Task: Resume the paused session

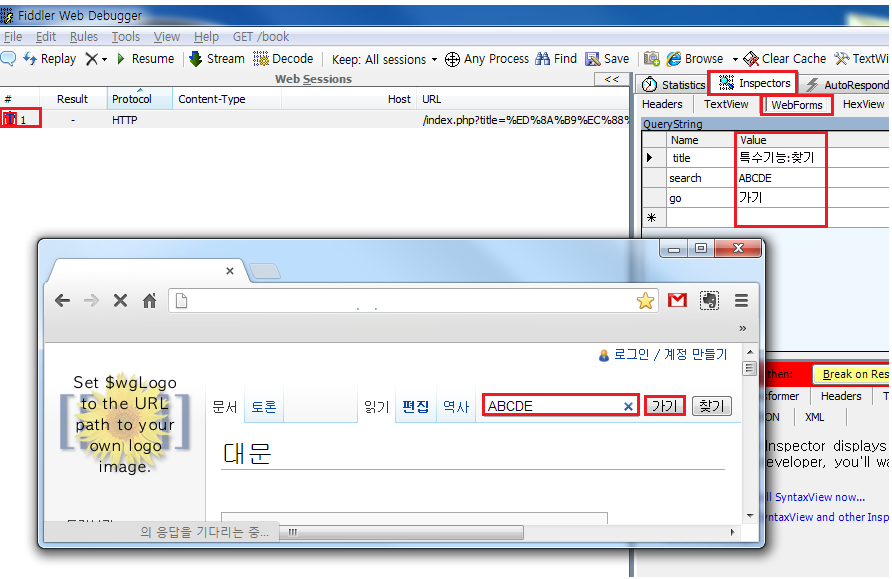Action: click(x=146, y=59)
